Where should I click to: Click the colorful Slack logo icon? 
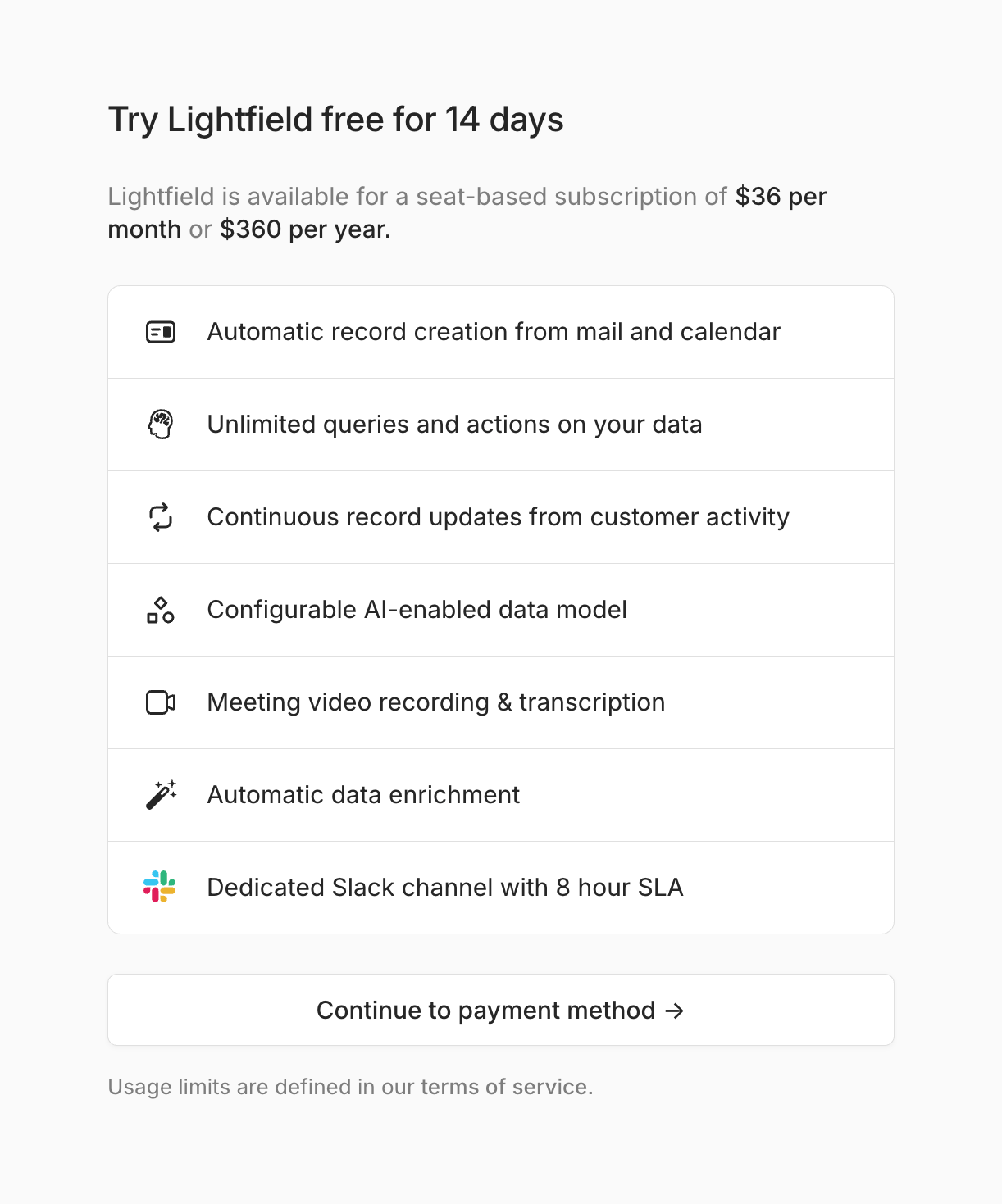(x=160, y=887)
